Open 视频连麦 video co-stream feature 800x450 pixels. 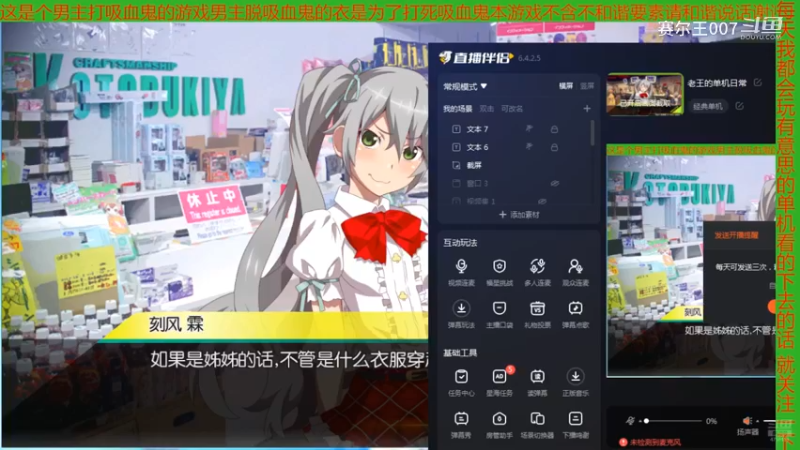point(461,272)
